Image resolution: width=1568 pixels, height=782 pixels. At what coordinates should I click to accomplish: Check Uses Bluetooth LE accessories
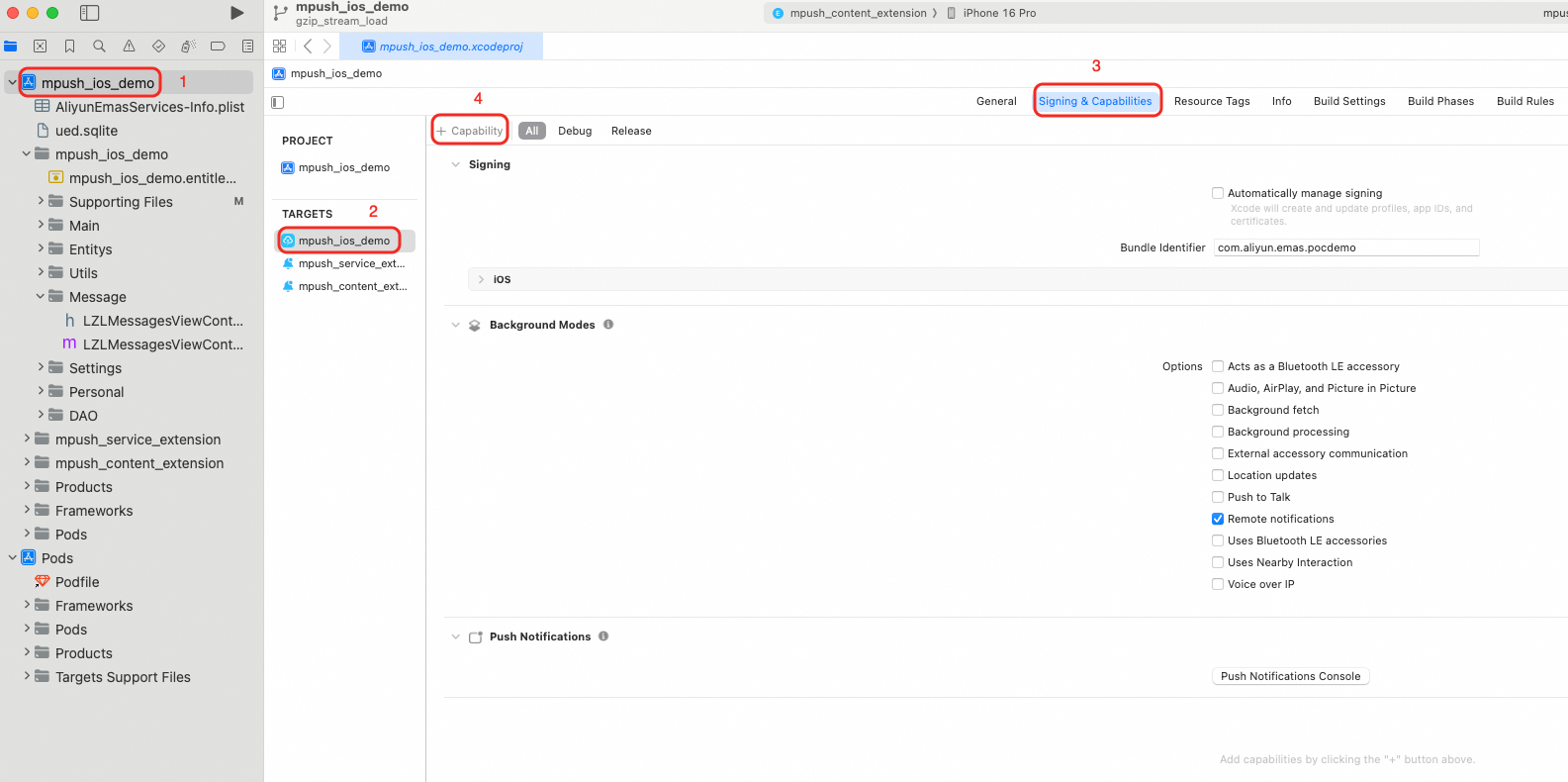tap(1218, 540)
